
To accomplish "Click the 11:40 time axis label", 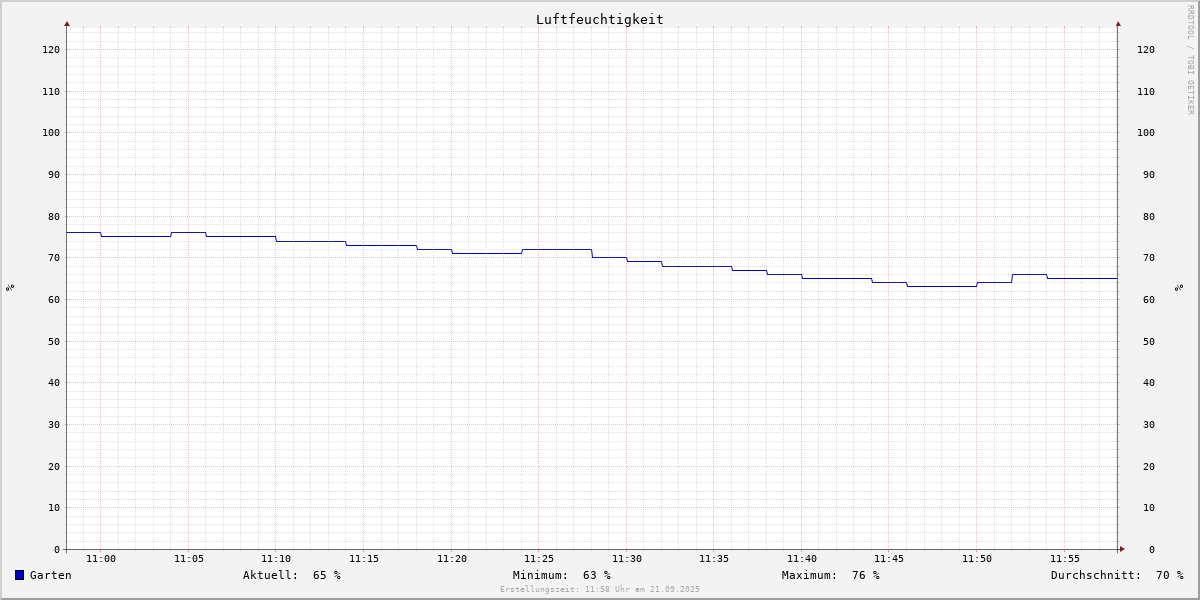I will pos(802,559).
